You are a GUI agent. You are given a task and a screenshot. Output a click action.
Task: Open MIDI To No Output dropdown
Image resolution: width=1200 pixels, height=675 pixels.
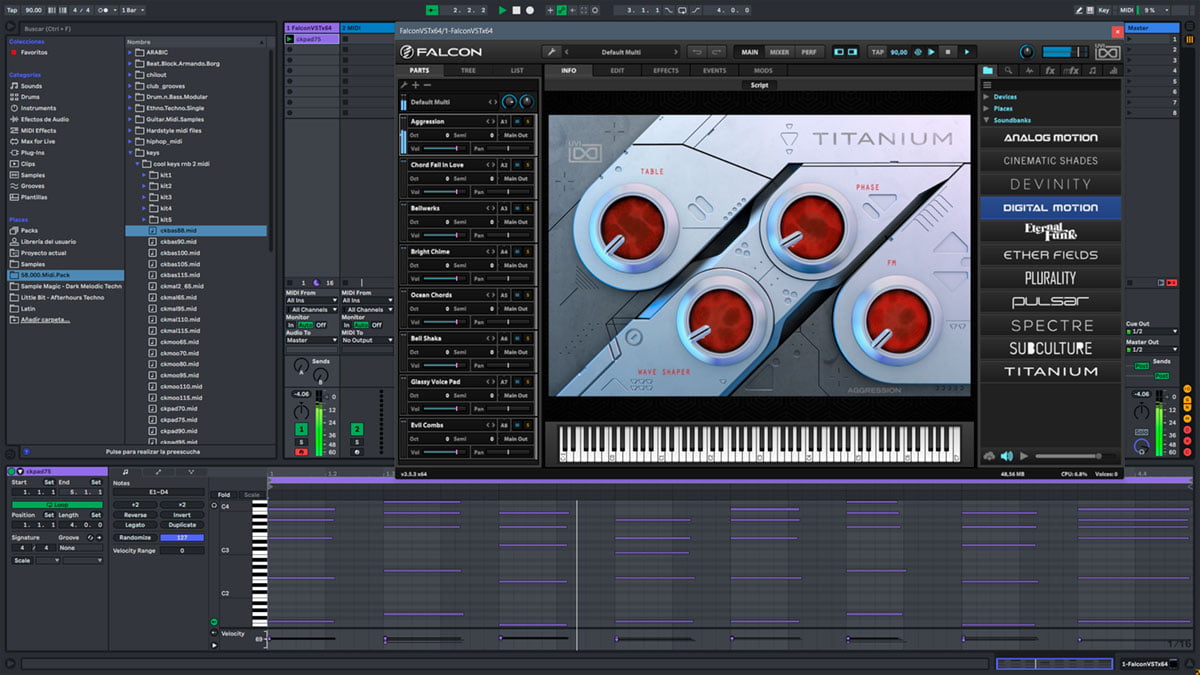click(x=367, y=340)
